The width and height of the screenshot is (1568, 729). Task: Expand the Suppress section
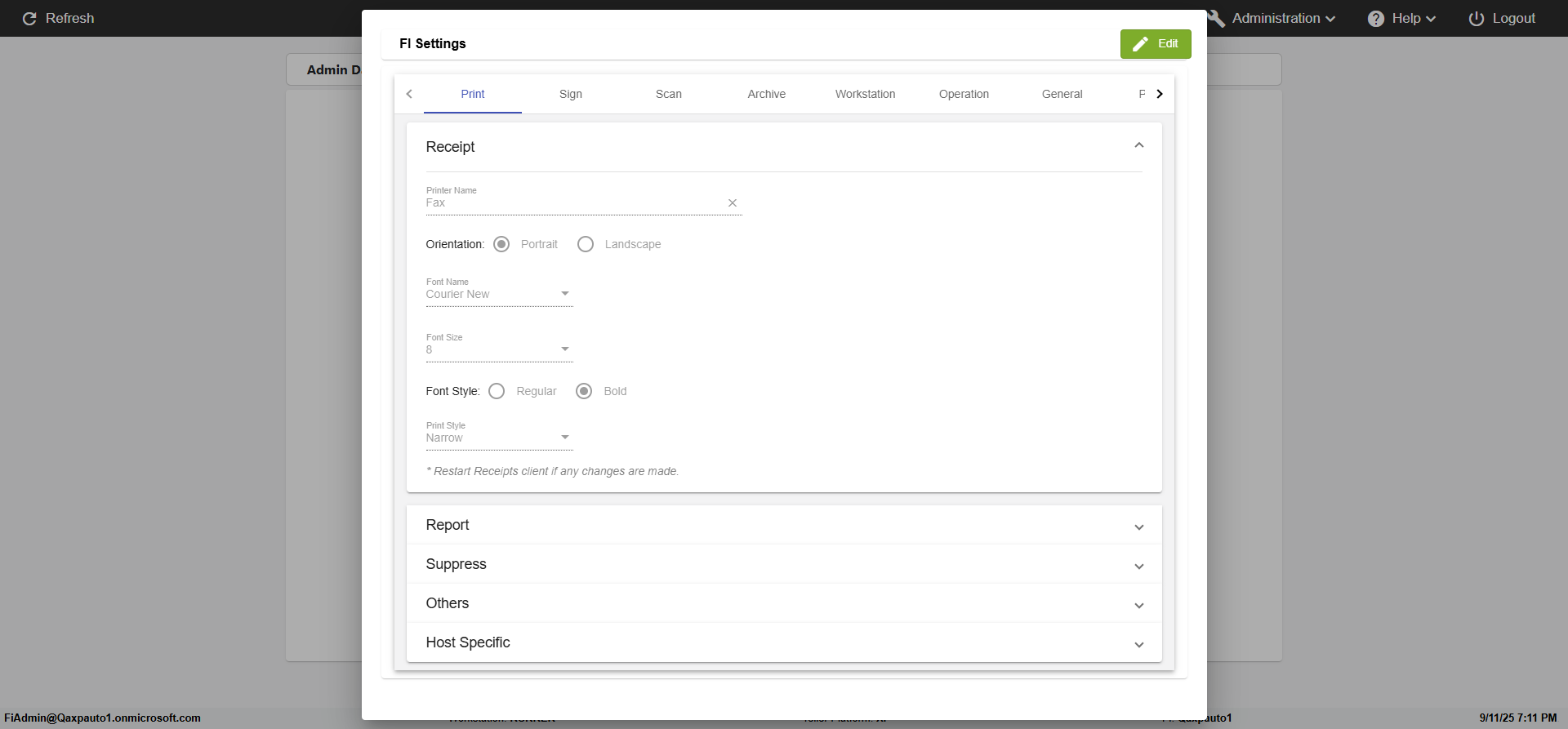coord(1138,566)
